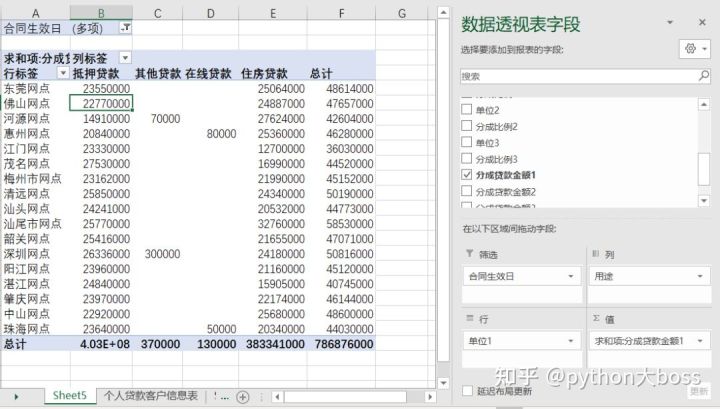Click the filter icon for 合同生效日
Image resolution: width=720 pixels, height=409 pixels.
click(125, 28)
